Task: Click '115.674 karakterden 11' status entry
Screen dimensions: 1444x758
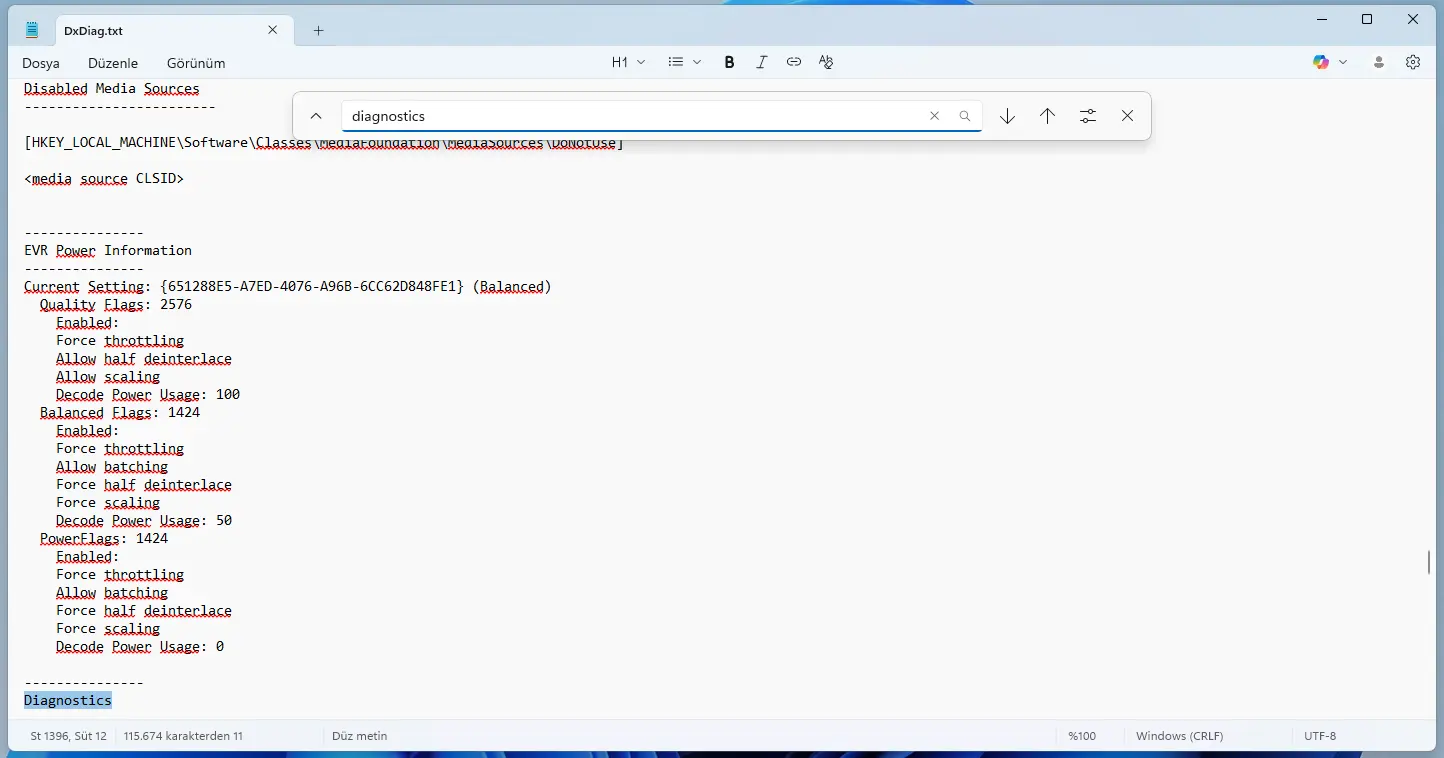Action: pyautogui.click(x=183, y=736)
